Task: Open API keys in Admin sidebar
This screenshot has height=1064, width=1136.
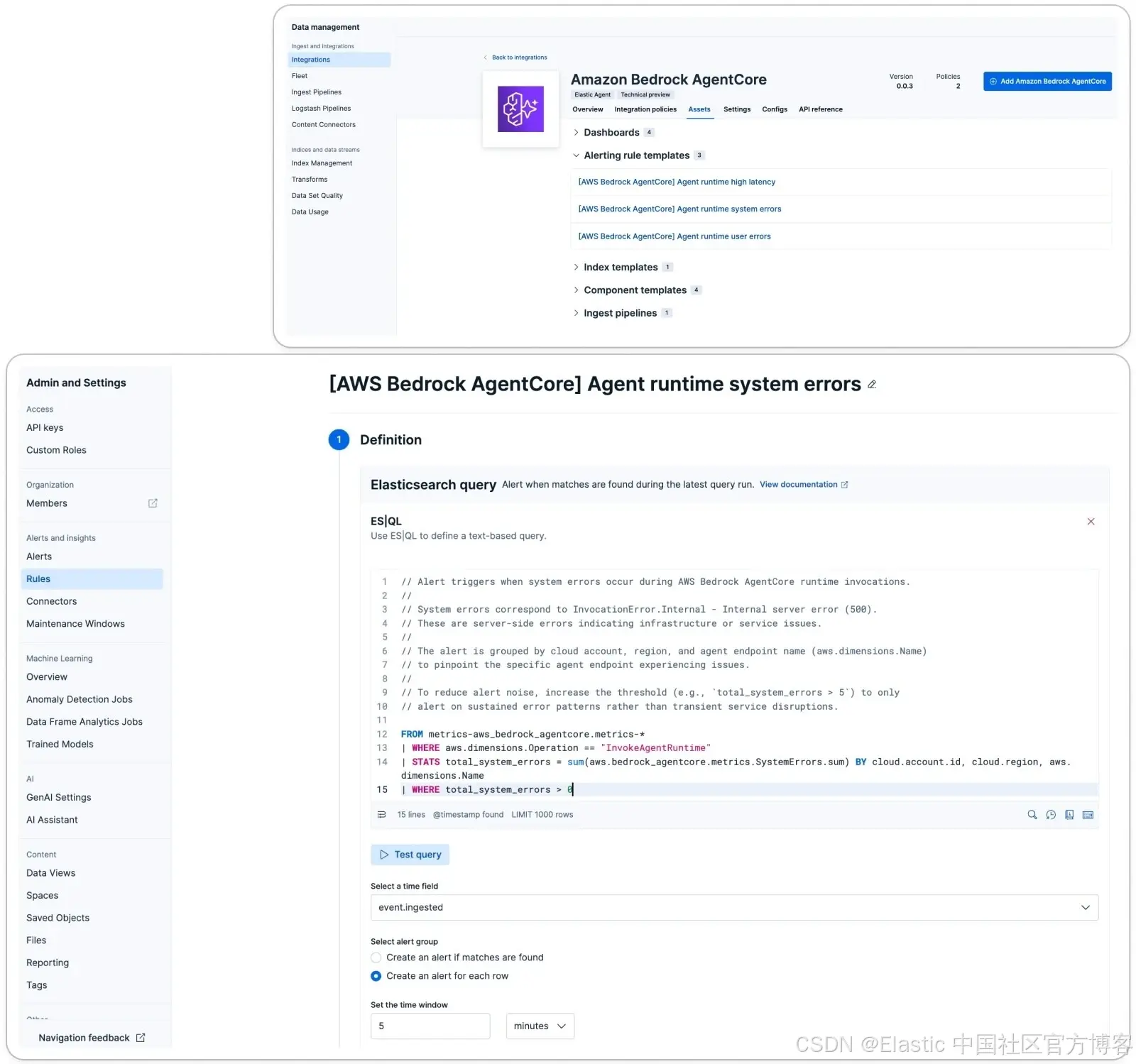Action: (x=45, y=428)
